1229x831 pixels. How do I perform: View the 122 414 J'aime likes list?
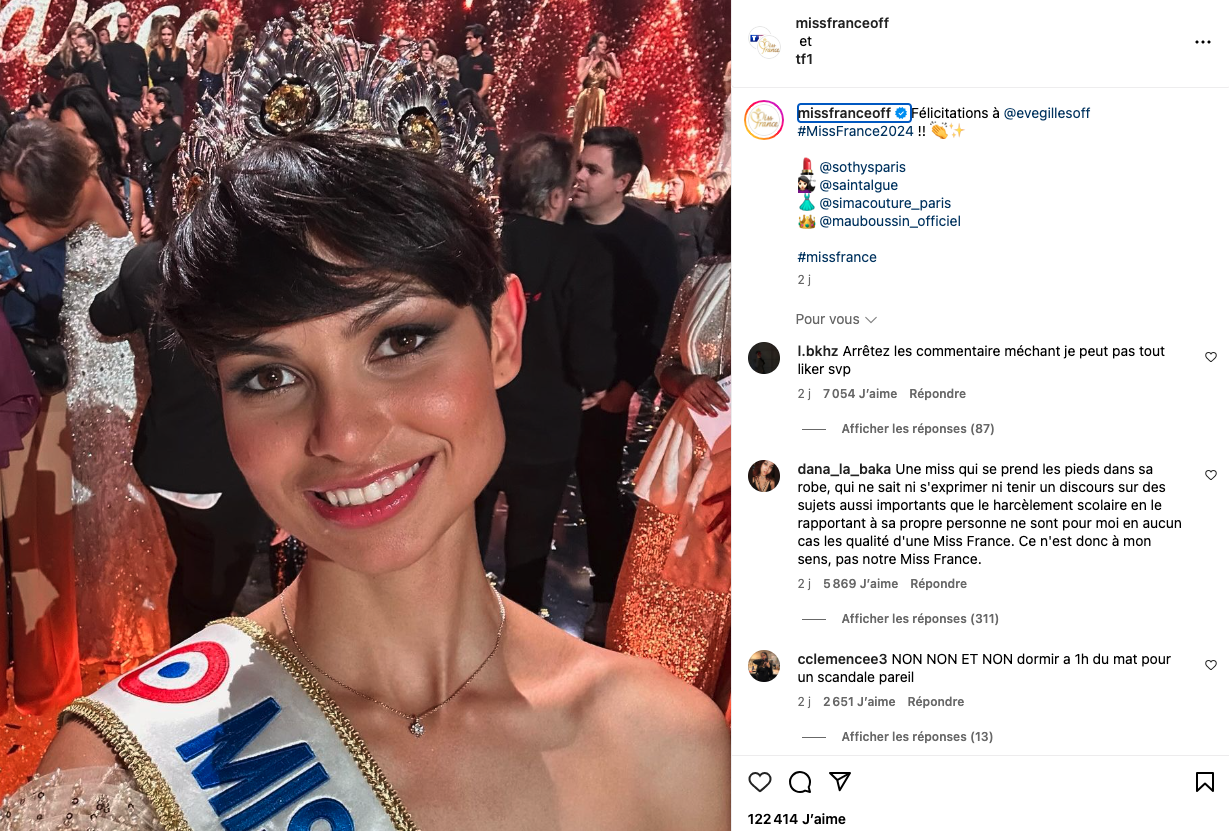797,819
